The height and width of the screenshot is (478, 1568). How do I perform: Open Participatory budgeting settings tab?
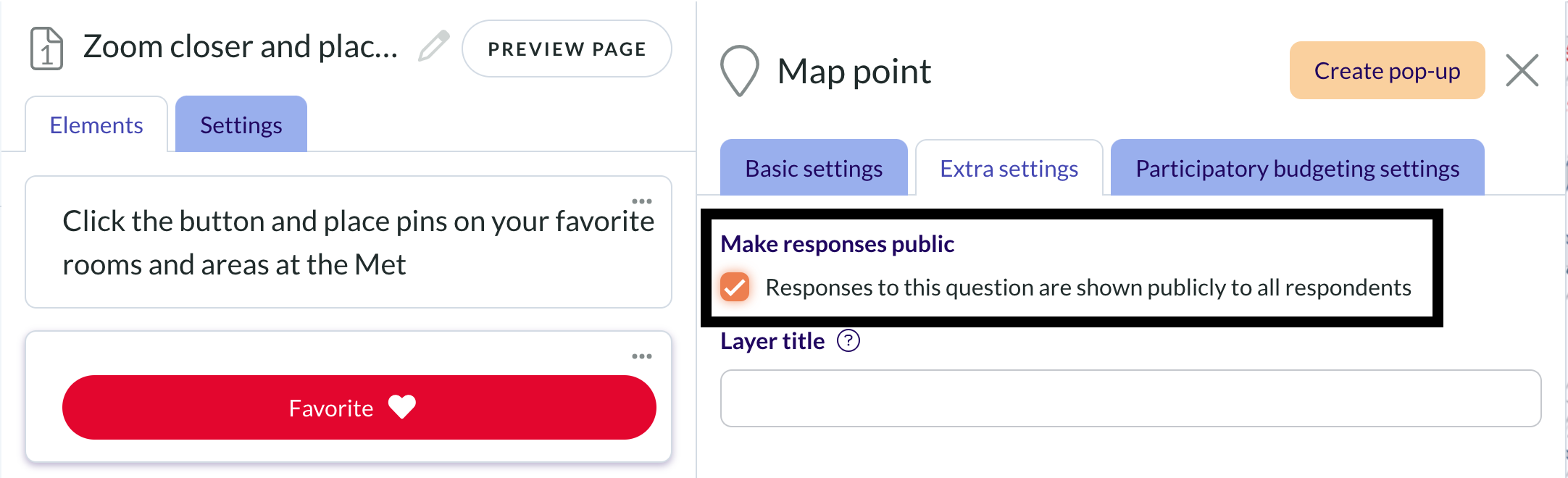1298,168
